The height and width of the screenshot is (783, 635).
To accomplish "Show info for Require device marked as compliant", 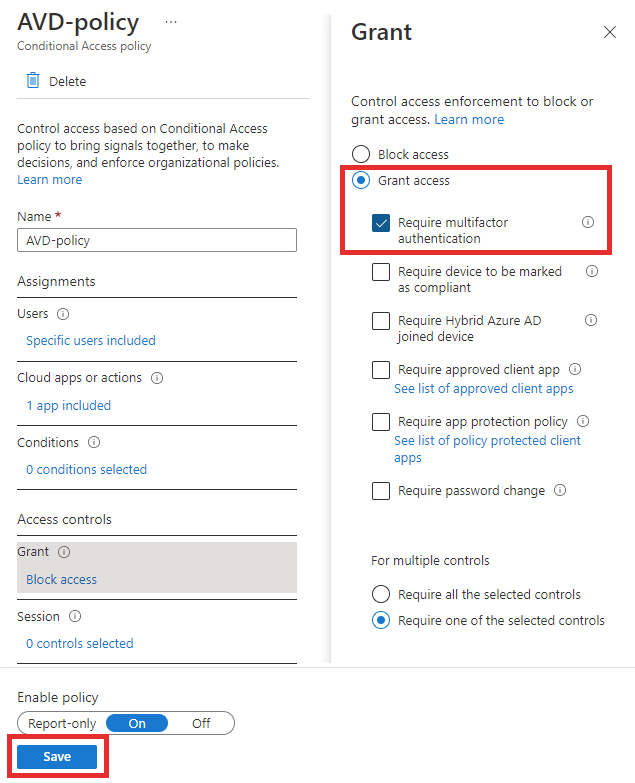I will (592, 271).
